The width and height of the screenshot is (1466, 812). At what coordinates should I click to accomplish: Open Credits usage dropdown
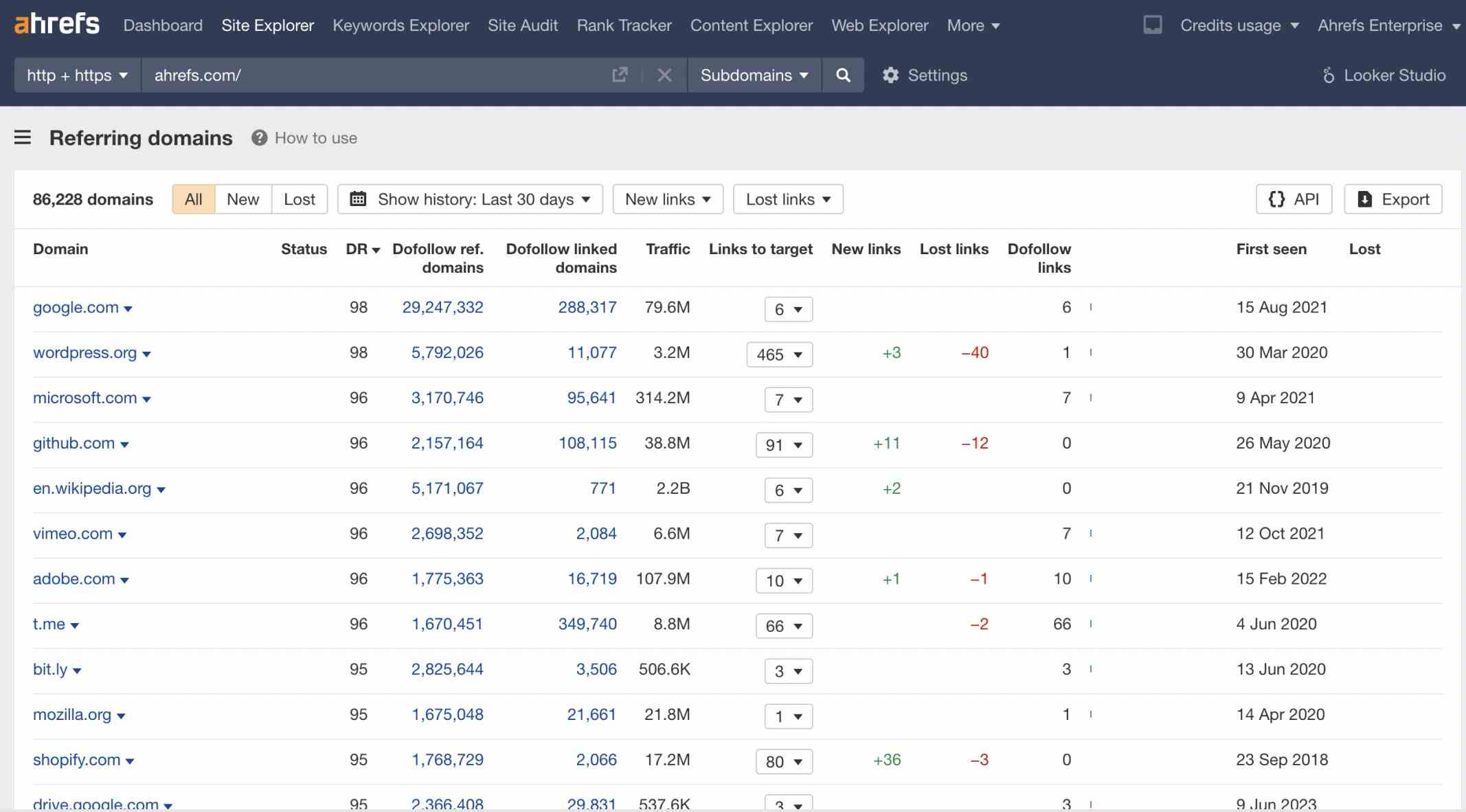click(x=1239, y=25)
